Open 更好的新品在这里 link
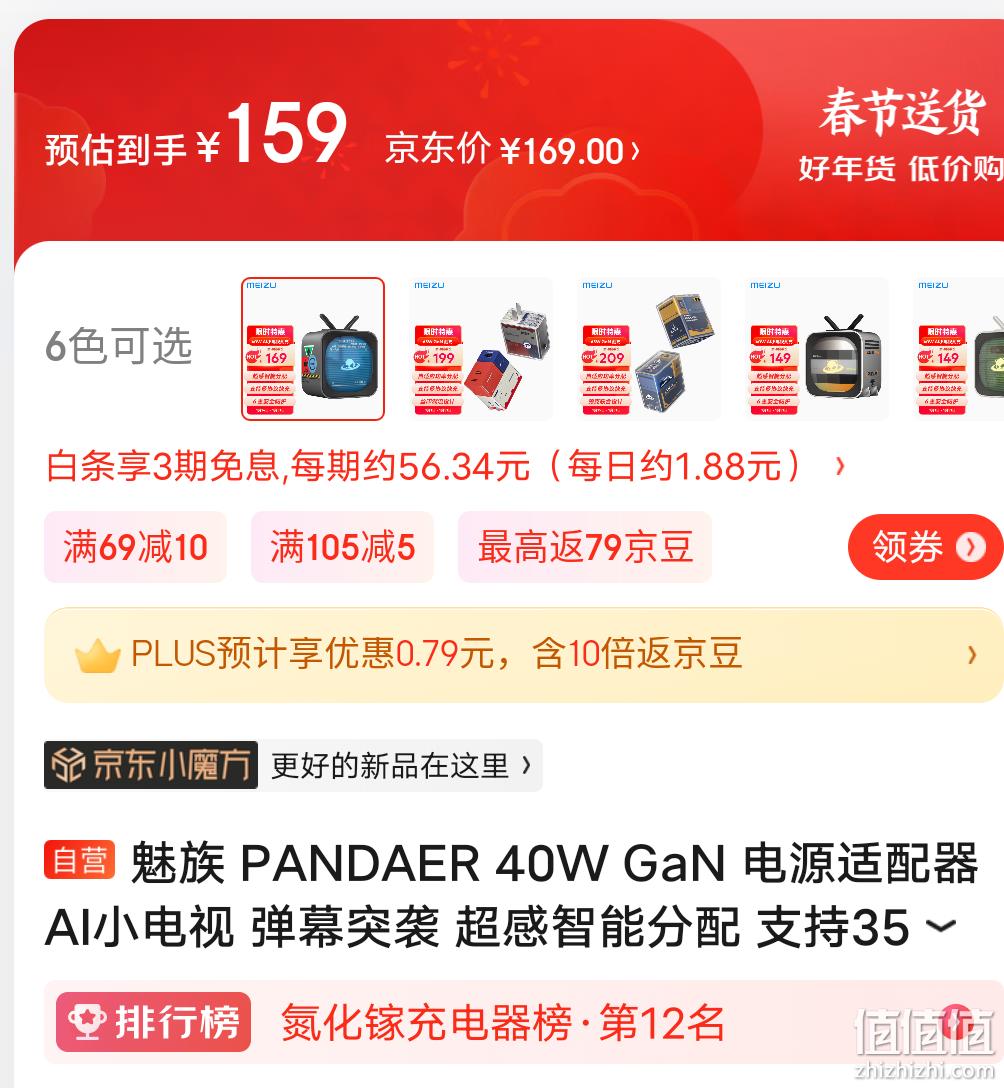 400,765
